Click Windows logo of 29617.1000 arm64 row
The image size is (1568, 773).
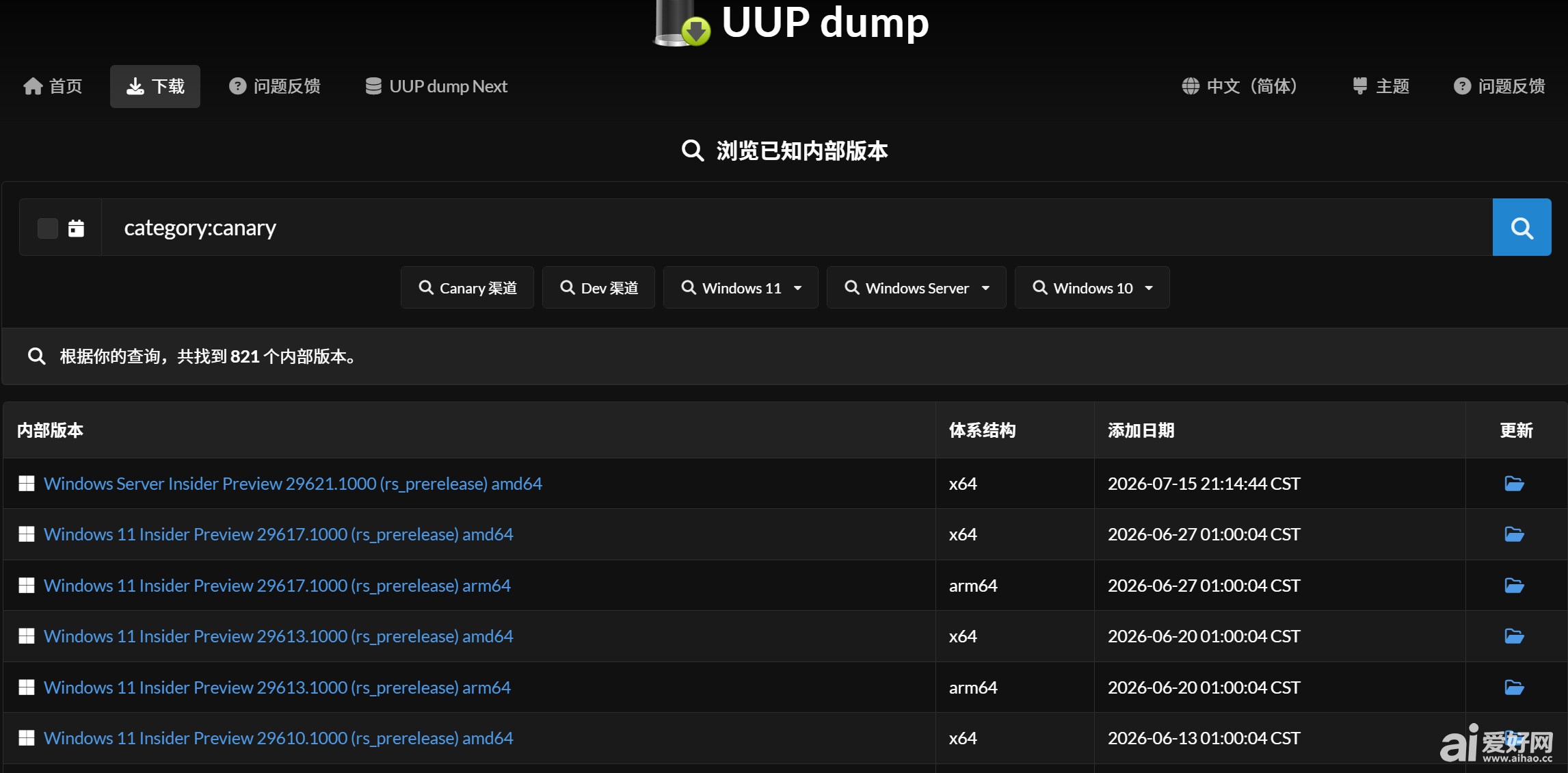click(x=27, y=586)
